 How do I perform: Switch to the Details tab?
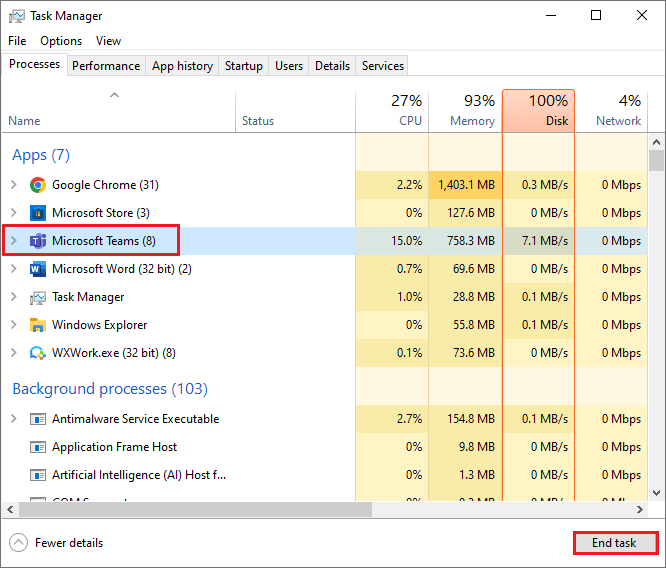(332, 66)
